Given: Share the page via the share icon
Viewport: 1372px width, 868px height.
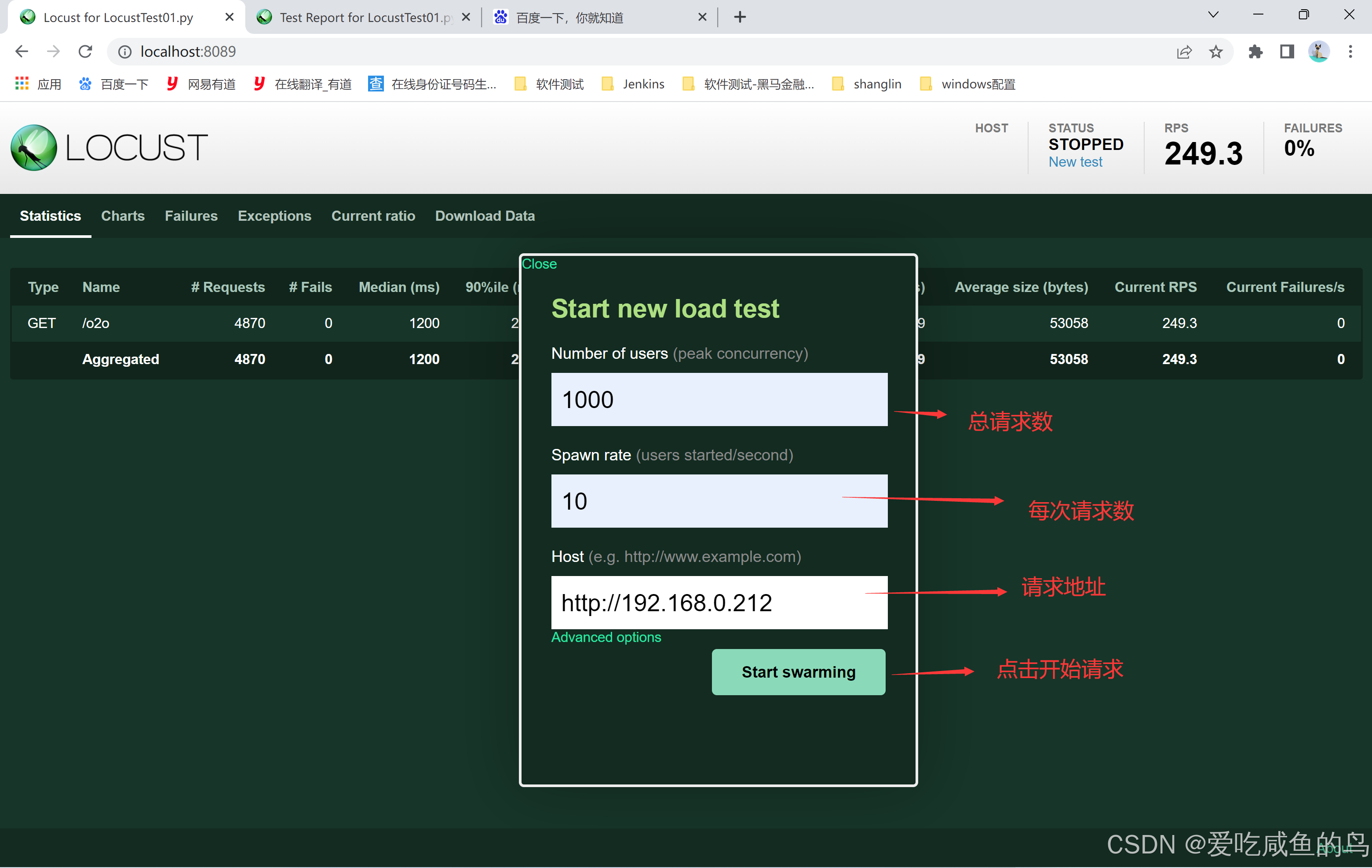Looking at the screenshot, I should click(x=1184, y=52).
